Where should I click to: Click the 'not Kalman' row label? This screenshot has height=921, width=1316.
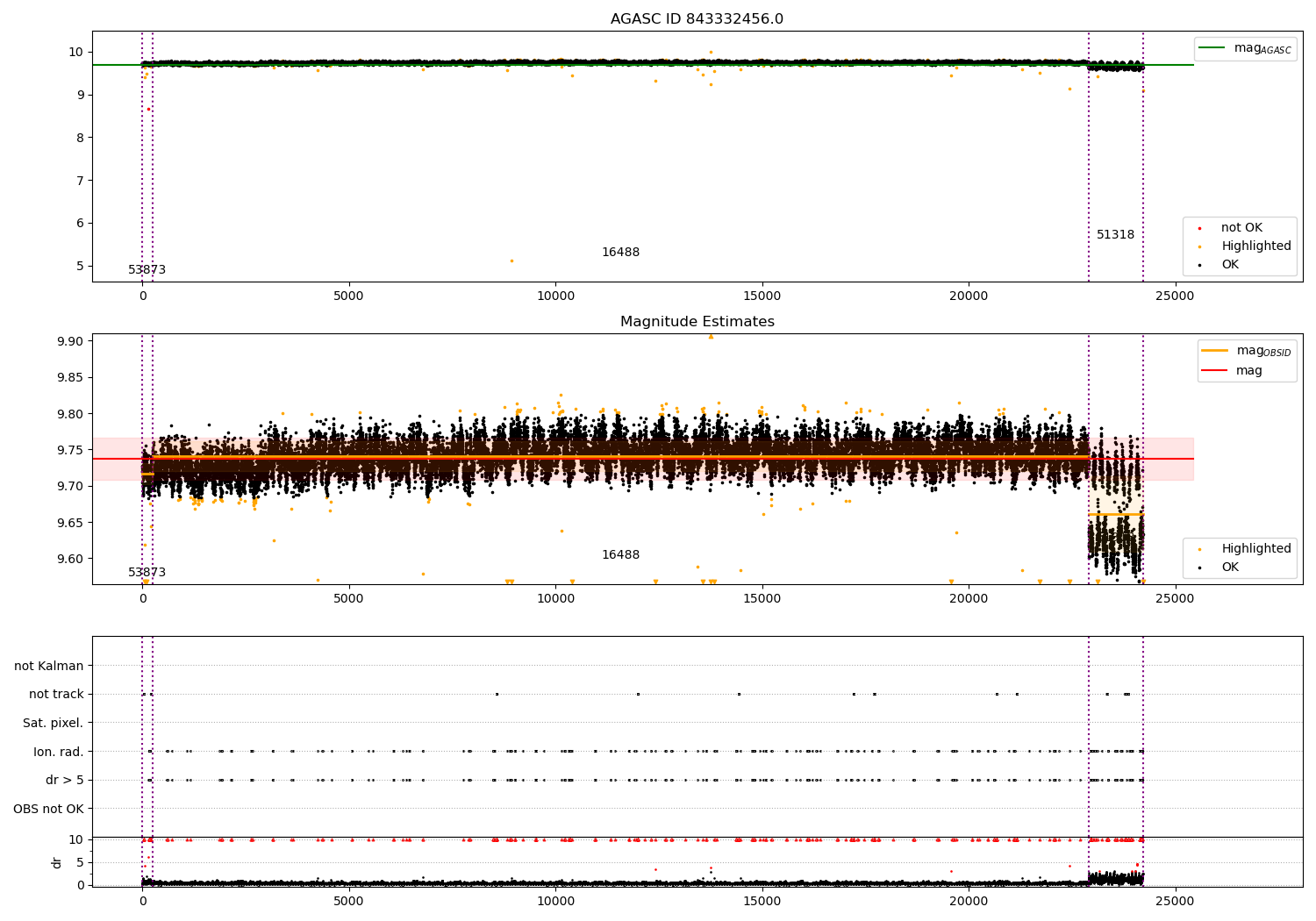(x=49, y=667)
